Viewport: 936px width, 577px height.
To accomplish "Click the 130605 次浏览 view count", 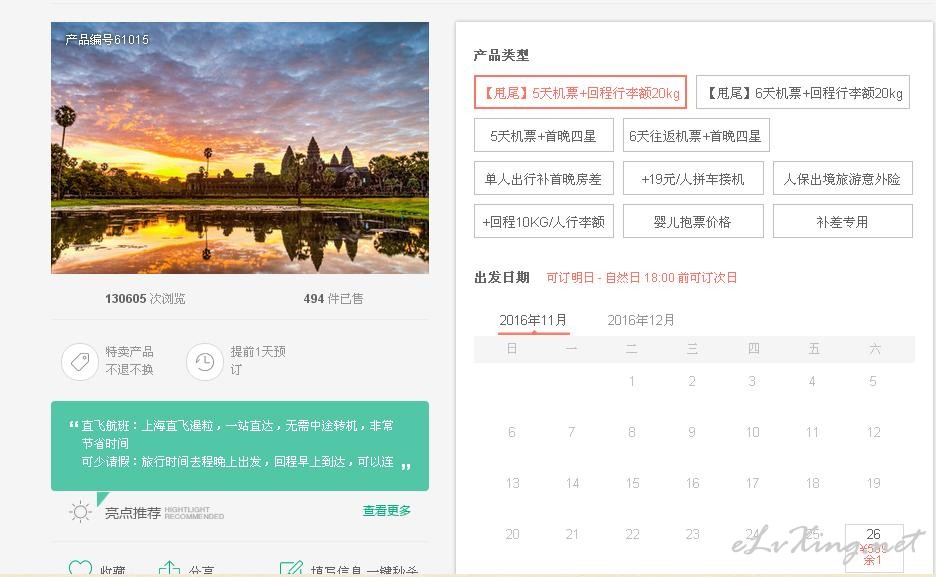I will click(x=145, y=298).
